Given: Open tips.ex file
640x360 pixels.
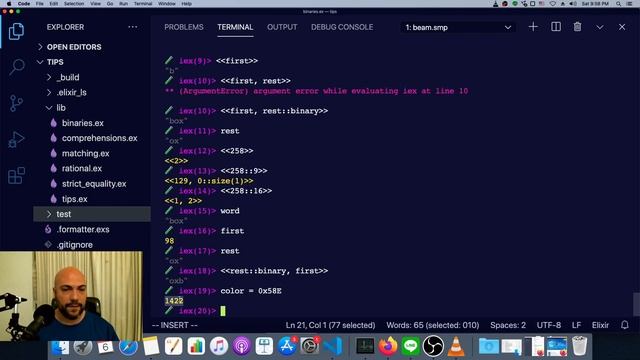Looking at the screenshot, I should (x=75, y=199).
